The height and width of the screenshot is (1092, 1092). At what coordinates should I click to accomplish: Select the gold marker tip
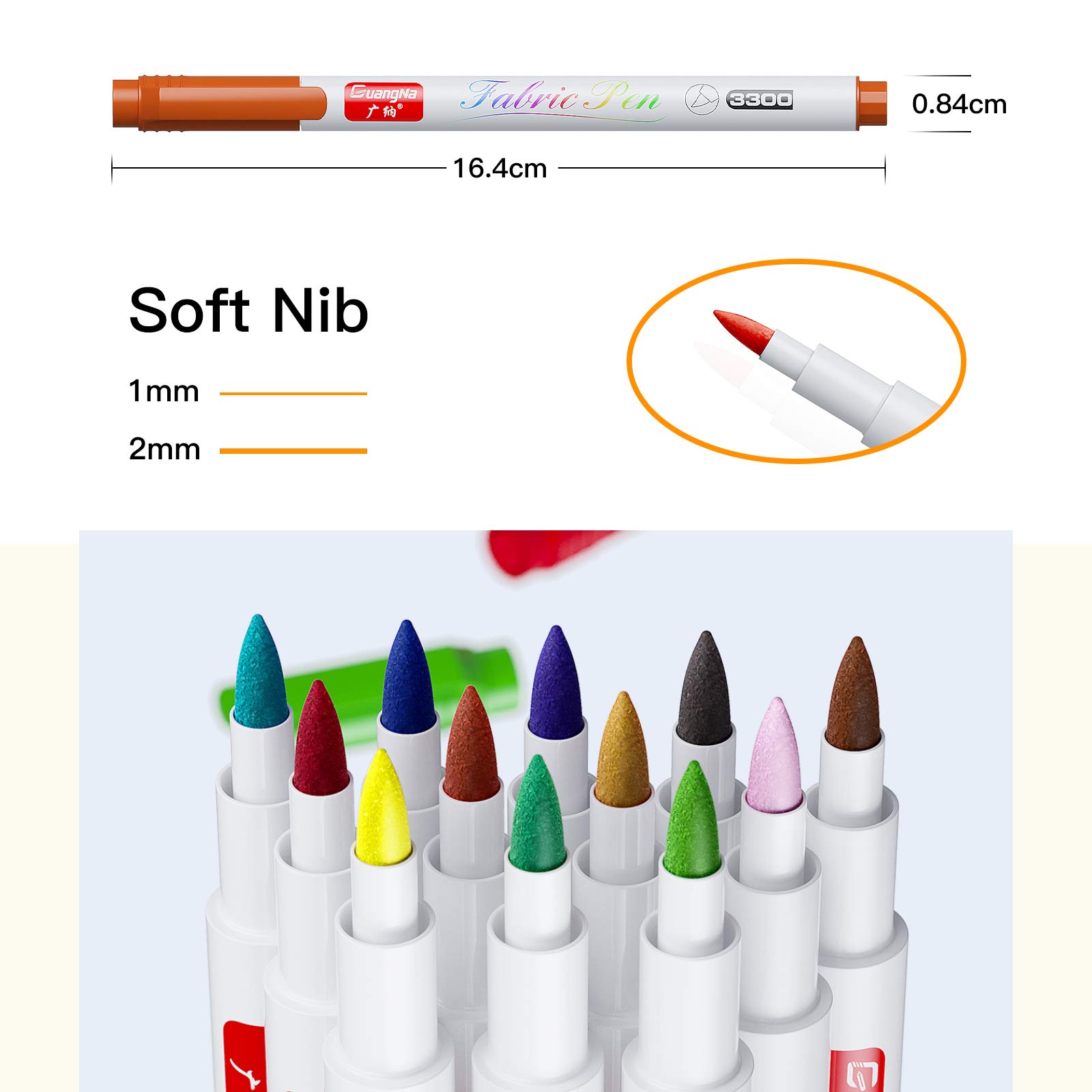point(622,749)
